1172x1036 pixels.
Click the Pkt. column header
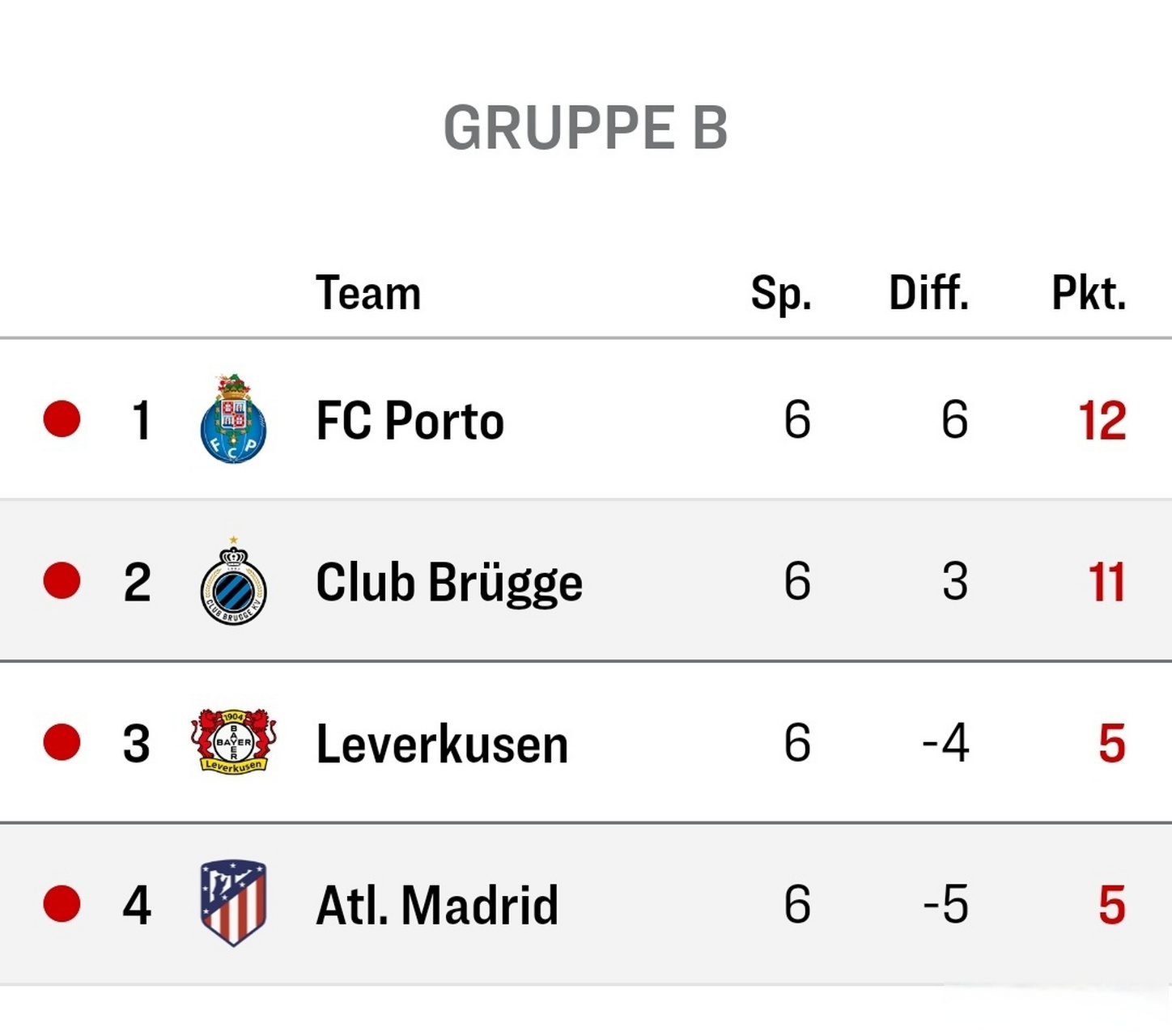pos(1088,293)
